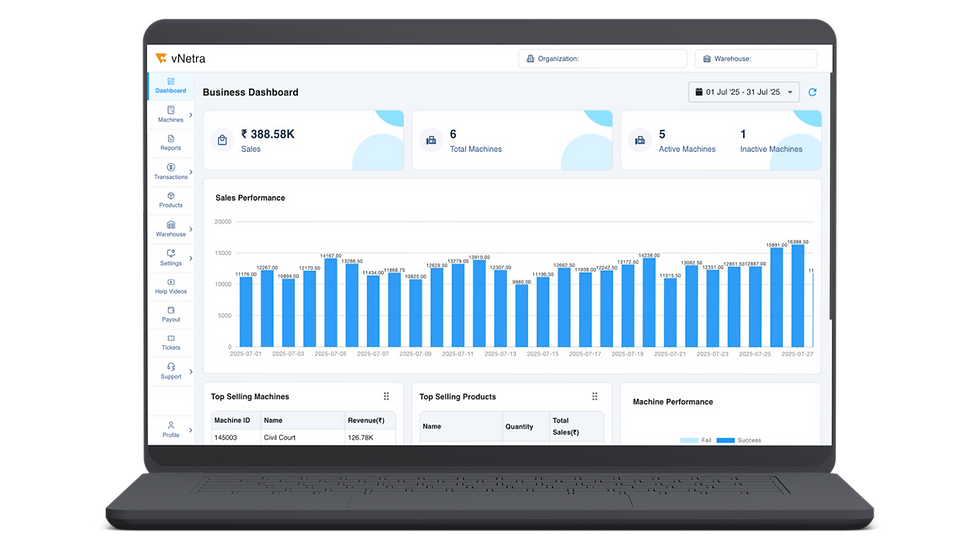Open the Machines sidebar icon
Viewport: 980px width, 551px height.
pos(171,110)
